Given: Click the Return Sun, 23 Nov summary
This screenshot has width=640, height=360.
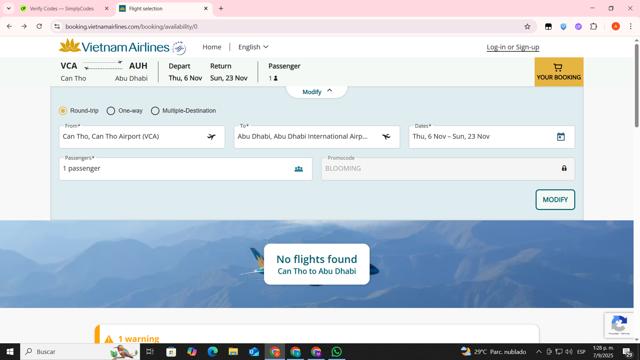Looking at the screenshot, I should pos(229,72).
